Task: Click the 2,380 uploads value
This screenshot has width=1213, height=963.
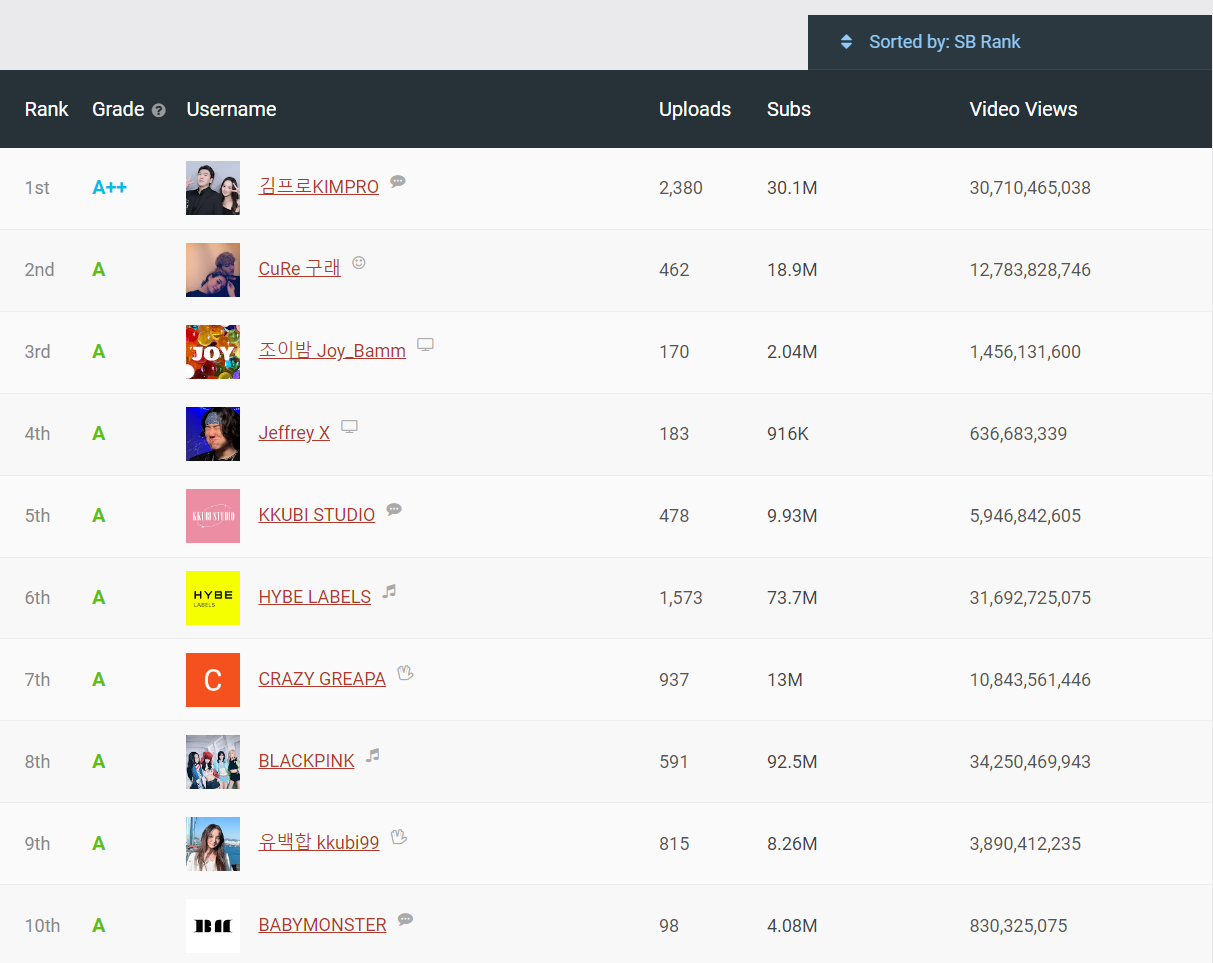Action: coord(681,188)
